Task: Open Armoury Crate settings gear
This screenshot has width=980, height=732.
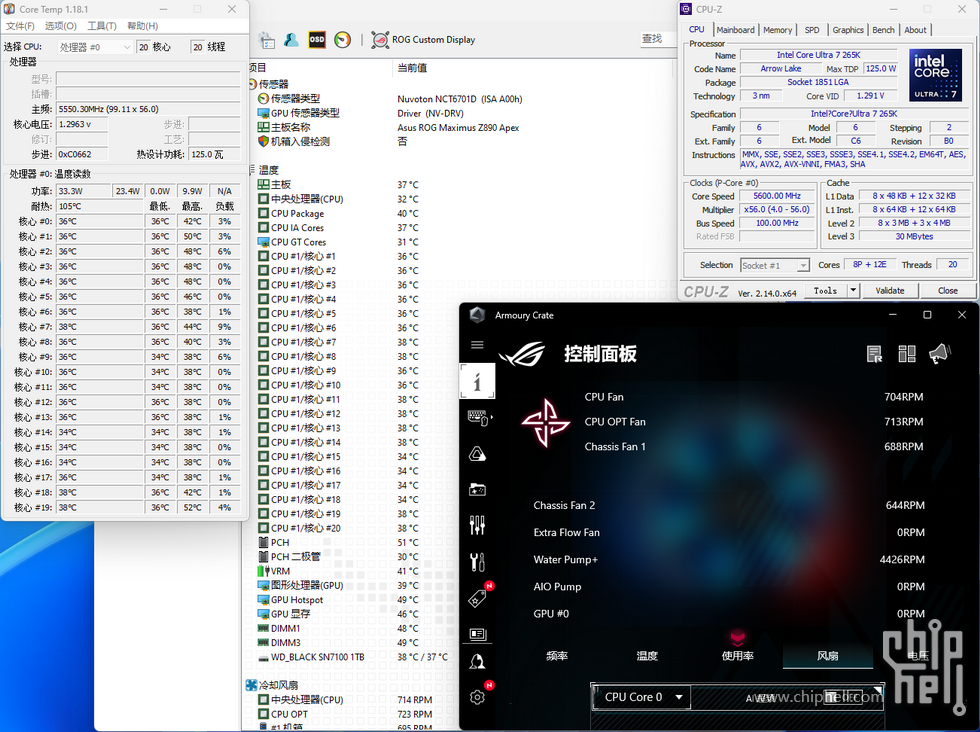Action: tap(478, 697)
